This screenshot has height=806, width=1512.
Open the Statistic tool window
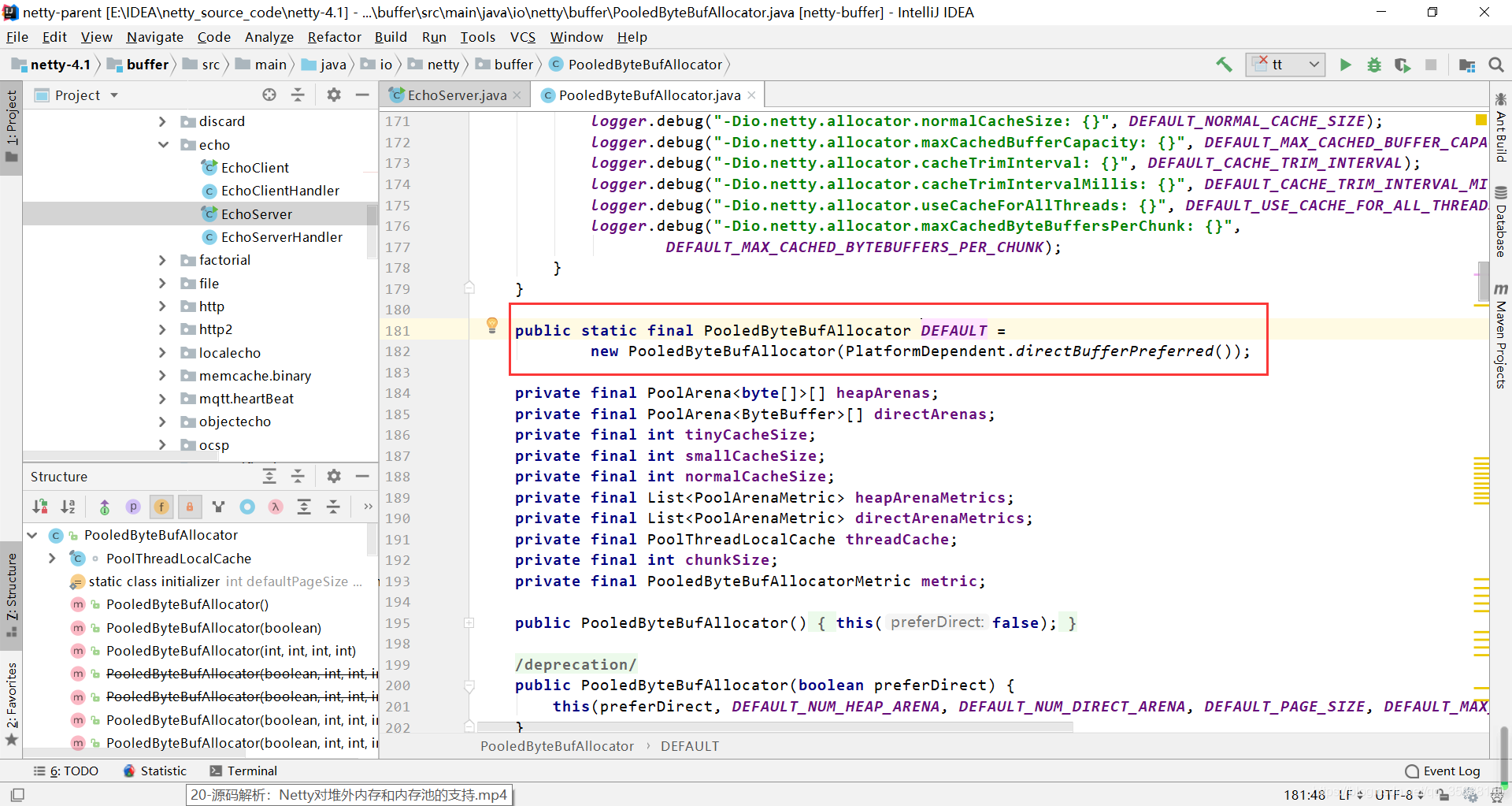click(155, 771)
